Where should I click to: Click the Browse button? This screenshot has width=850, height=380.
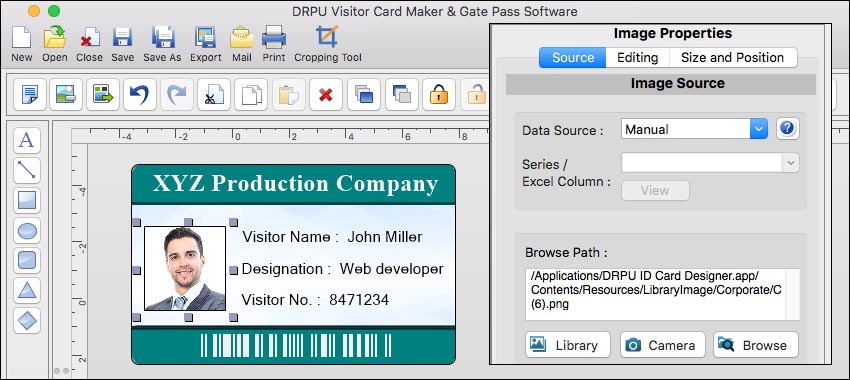pyautogui.click(x=756, y=345)
